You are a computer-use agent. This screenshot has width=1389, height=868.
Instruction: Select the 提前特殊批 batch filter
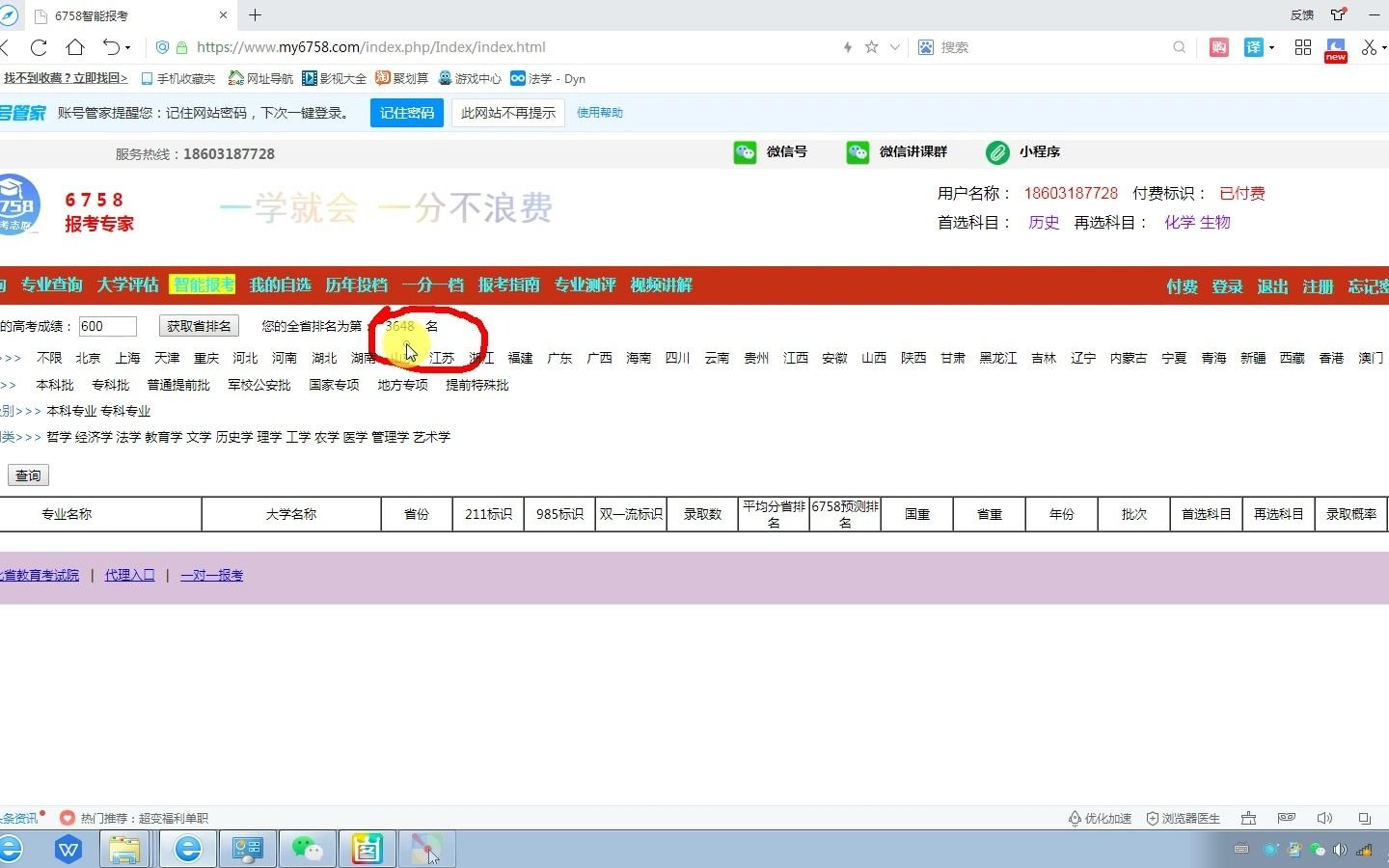[x=477, y=385]
